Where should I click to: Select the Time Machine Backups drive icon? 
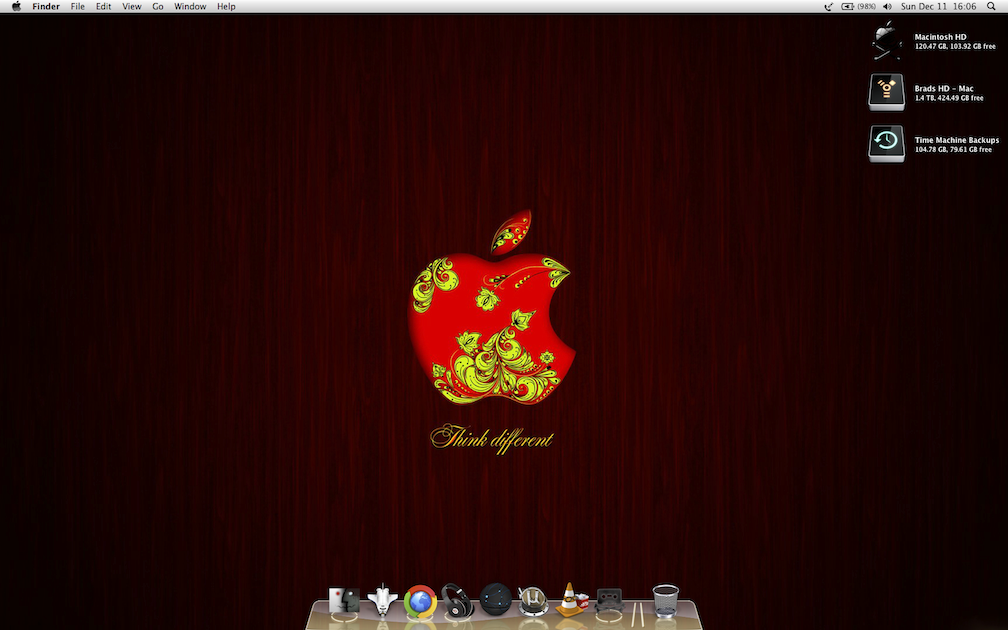click(887, 143)
